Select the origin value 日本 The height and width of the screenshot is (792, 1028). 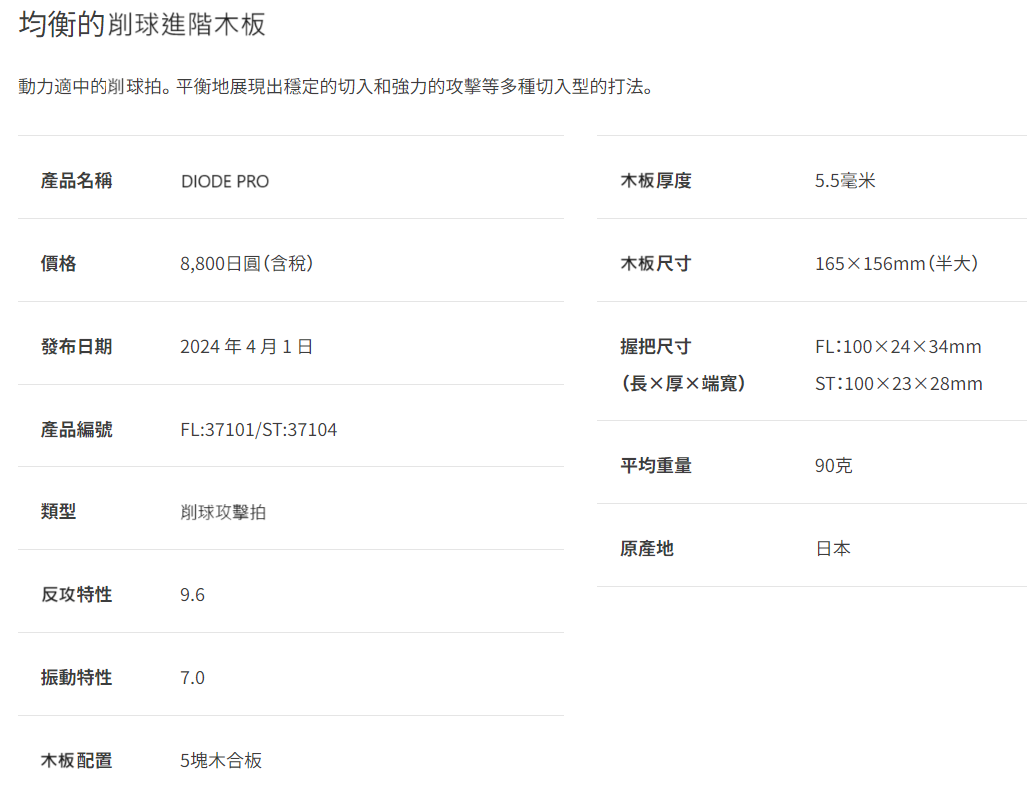tap(833, 548)
